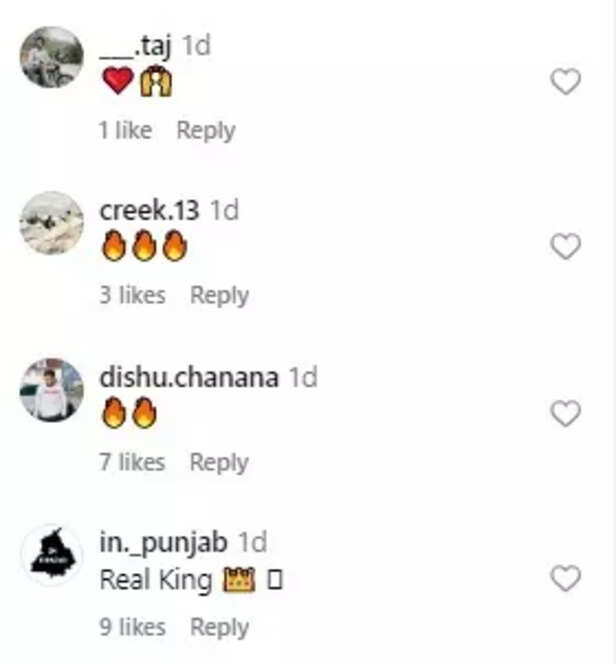This screenshot has height=664, width=616.
Task: Open creek.13 profile avatar
Action: coord(51,222)
